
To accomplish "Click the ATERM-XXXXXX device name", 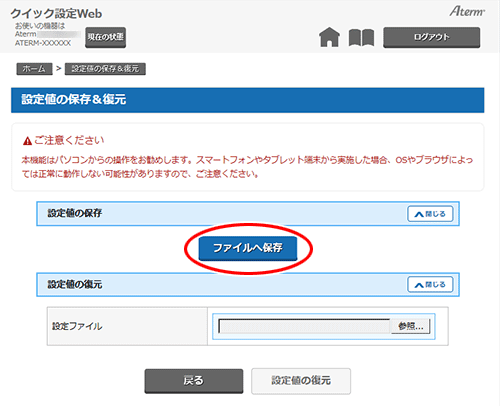I will [x=43, y=43].
